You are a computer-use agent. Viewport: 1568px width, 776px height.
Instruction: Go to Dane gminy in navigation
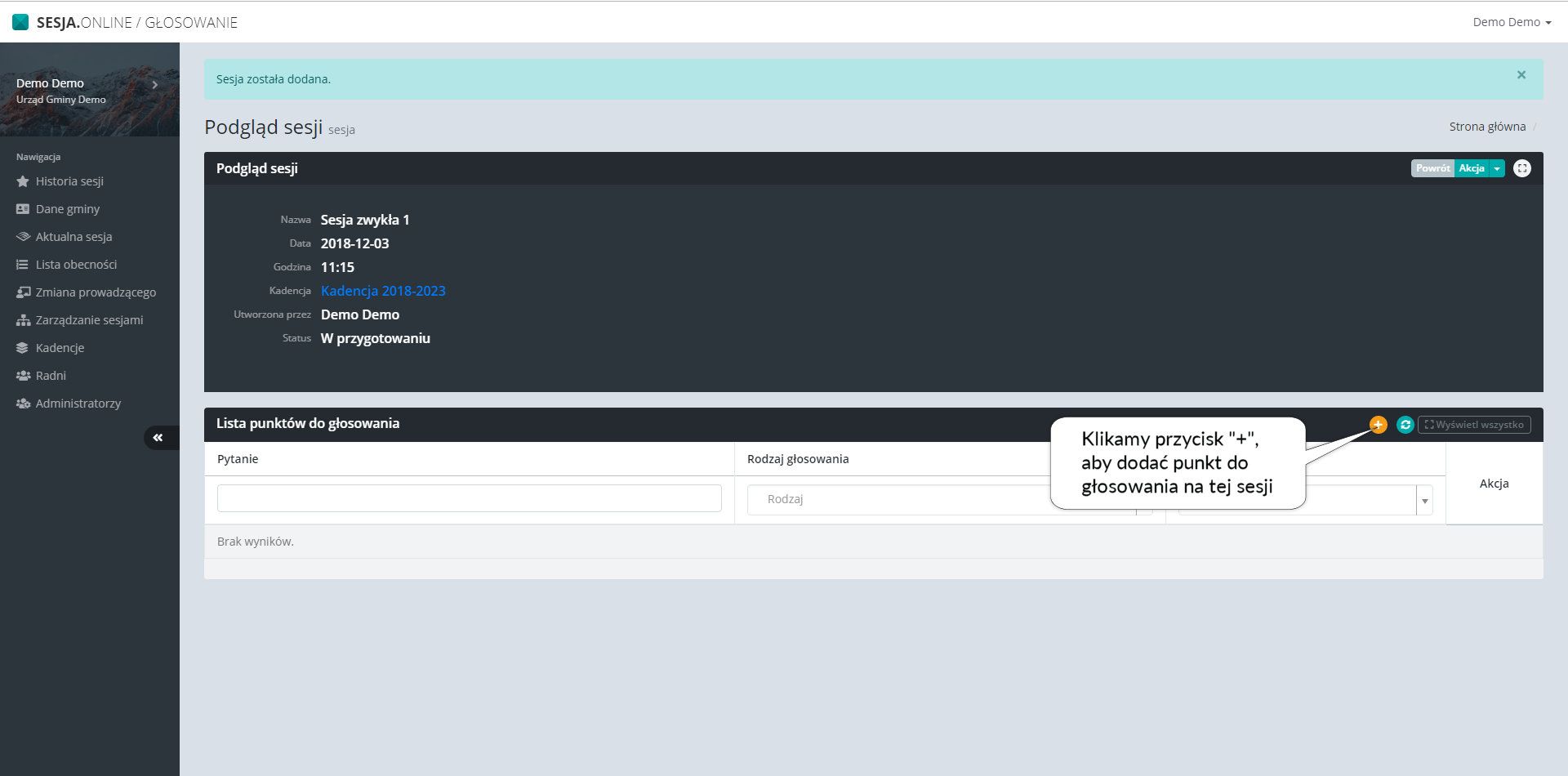coord(67,209)
